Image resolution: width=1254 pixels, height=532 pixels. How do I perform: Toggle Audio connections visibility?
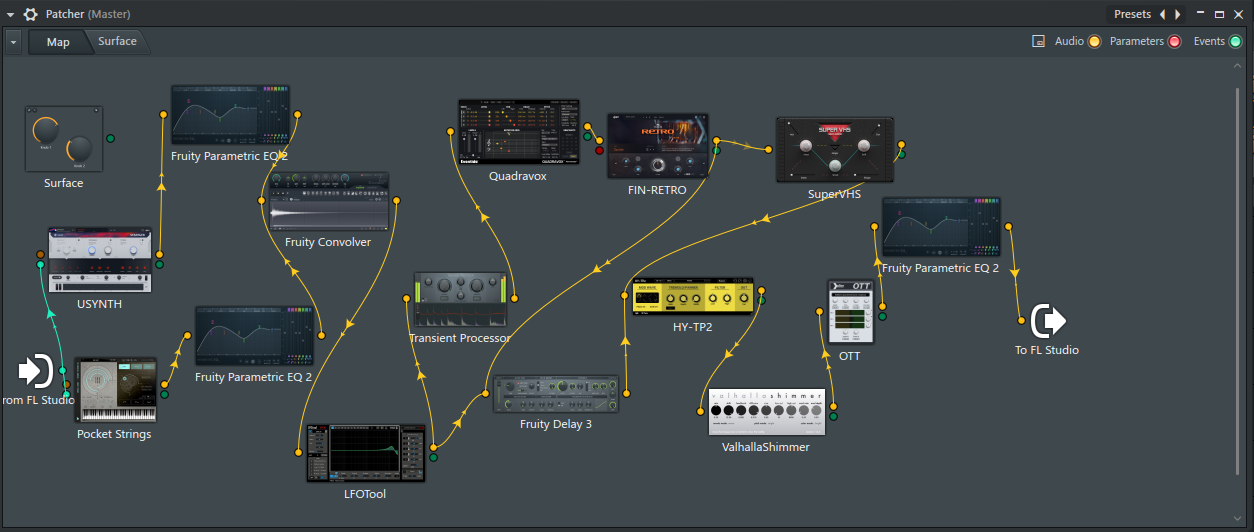point(1094,42)
